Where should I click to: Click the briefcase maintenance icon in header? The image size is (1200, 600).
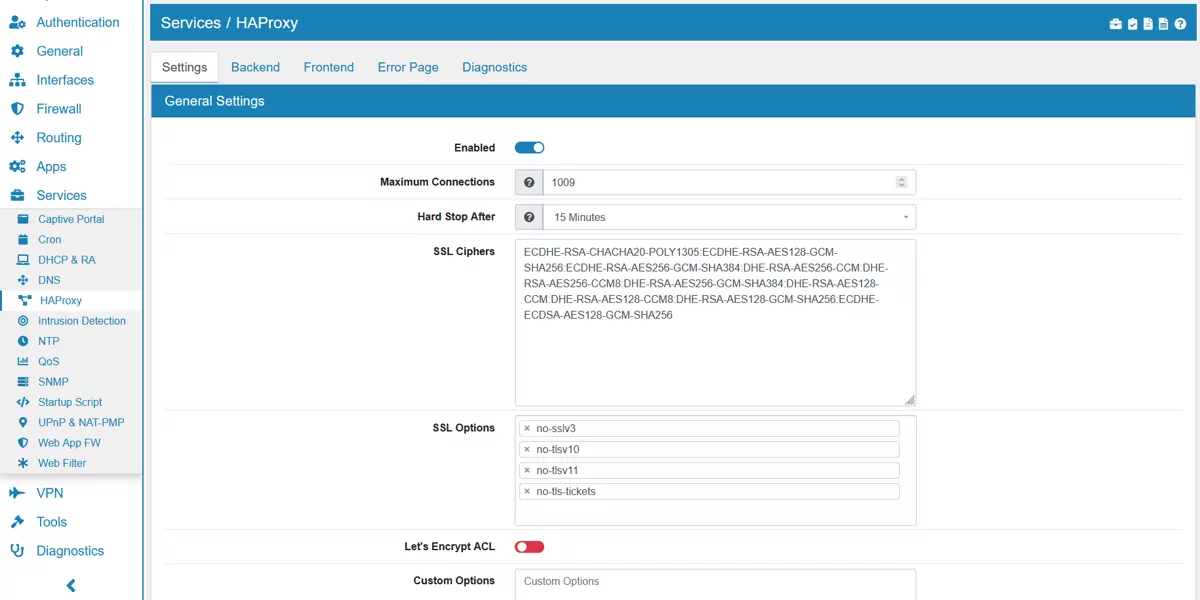[x=1116, y=23]
